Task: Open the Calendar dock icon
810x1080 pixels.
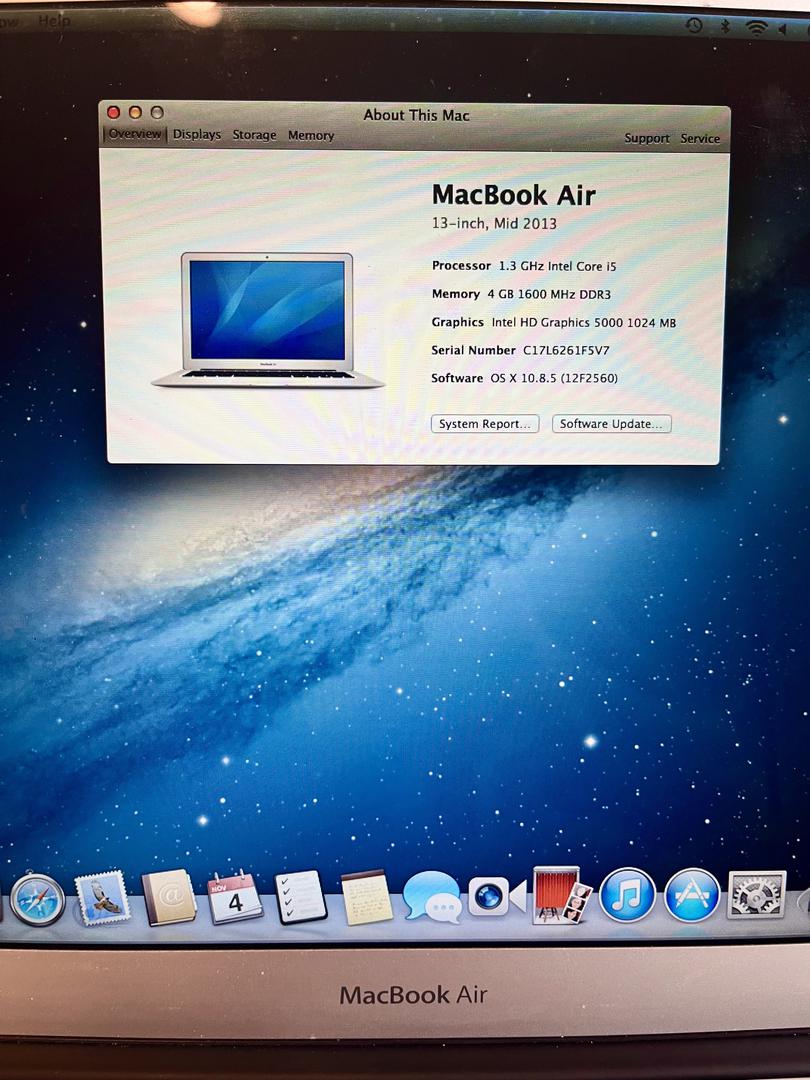Action: (235, 897)
